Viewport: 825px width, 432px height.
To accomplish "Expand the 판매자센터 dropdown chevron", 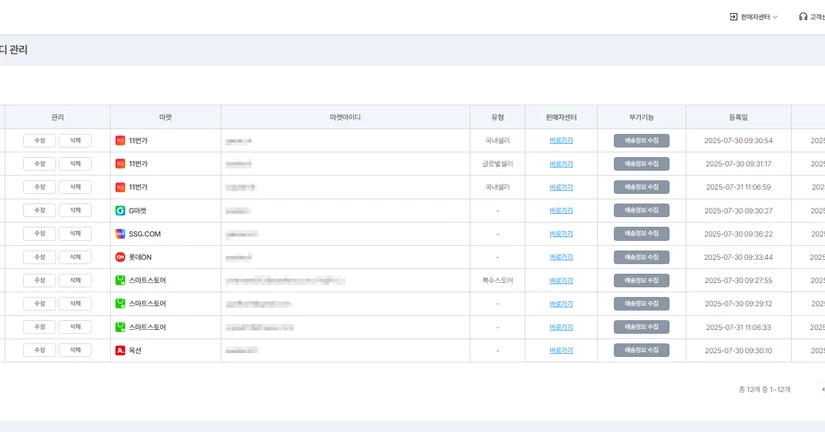I will (775, 17).
